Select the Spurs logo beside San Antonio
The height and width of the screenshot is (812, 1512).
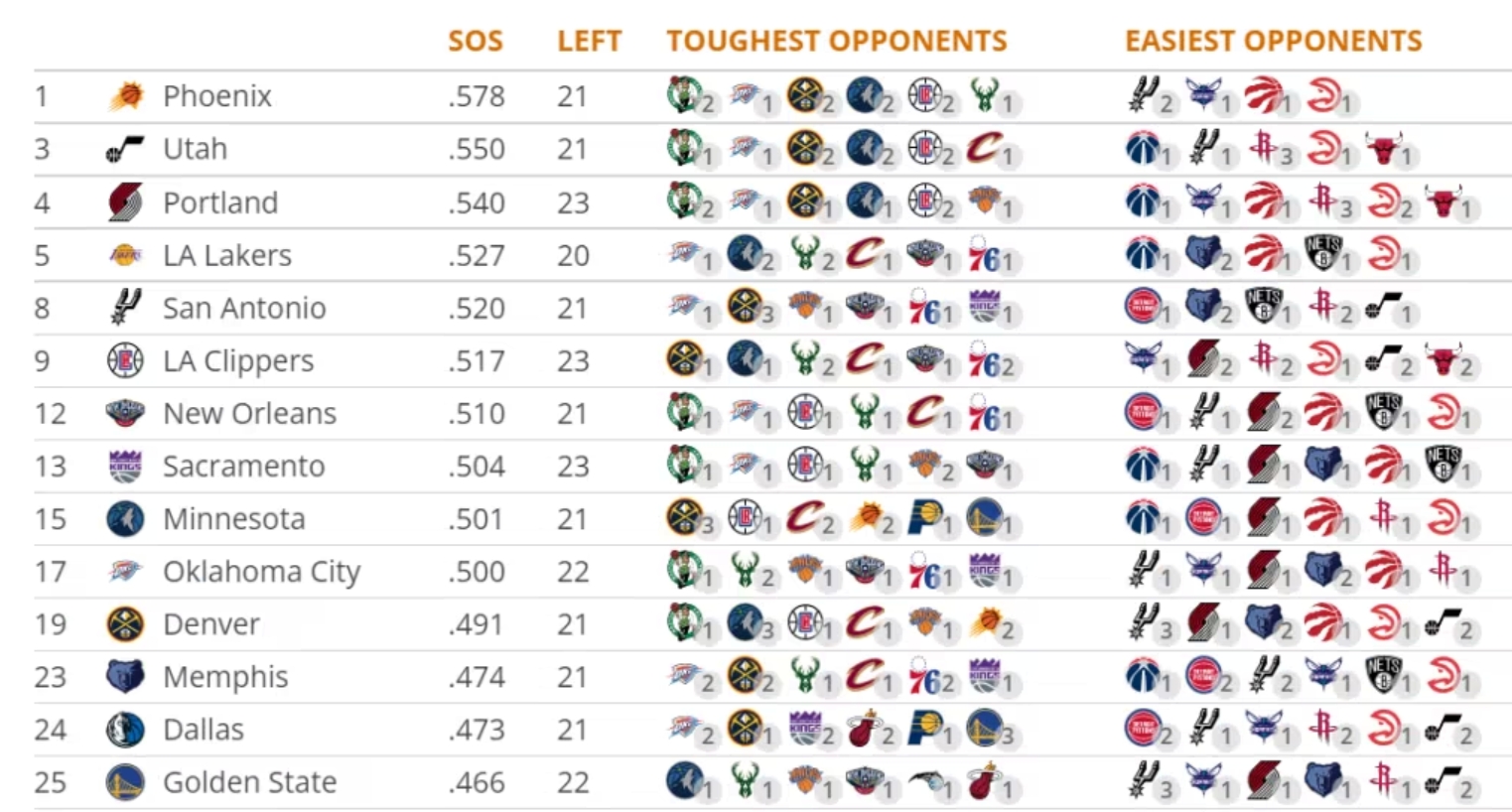[x=126, y=308]
